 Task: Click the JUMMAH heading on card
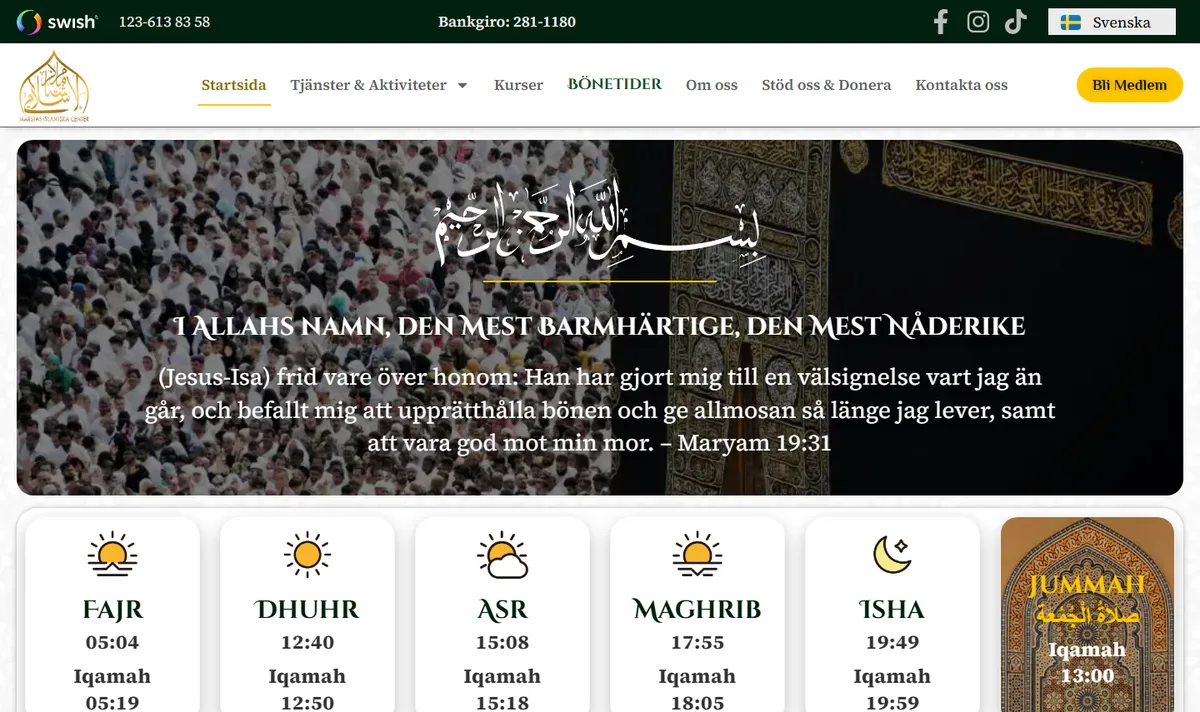coord(1087,585)
